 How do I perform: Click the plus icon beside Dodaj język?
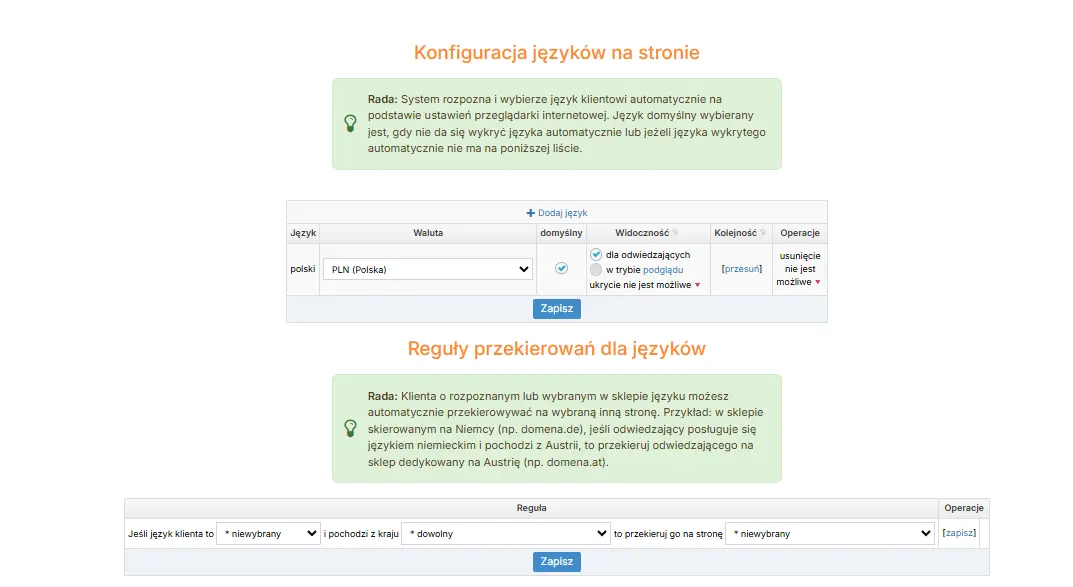coord(531,213)
